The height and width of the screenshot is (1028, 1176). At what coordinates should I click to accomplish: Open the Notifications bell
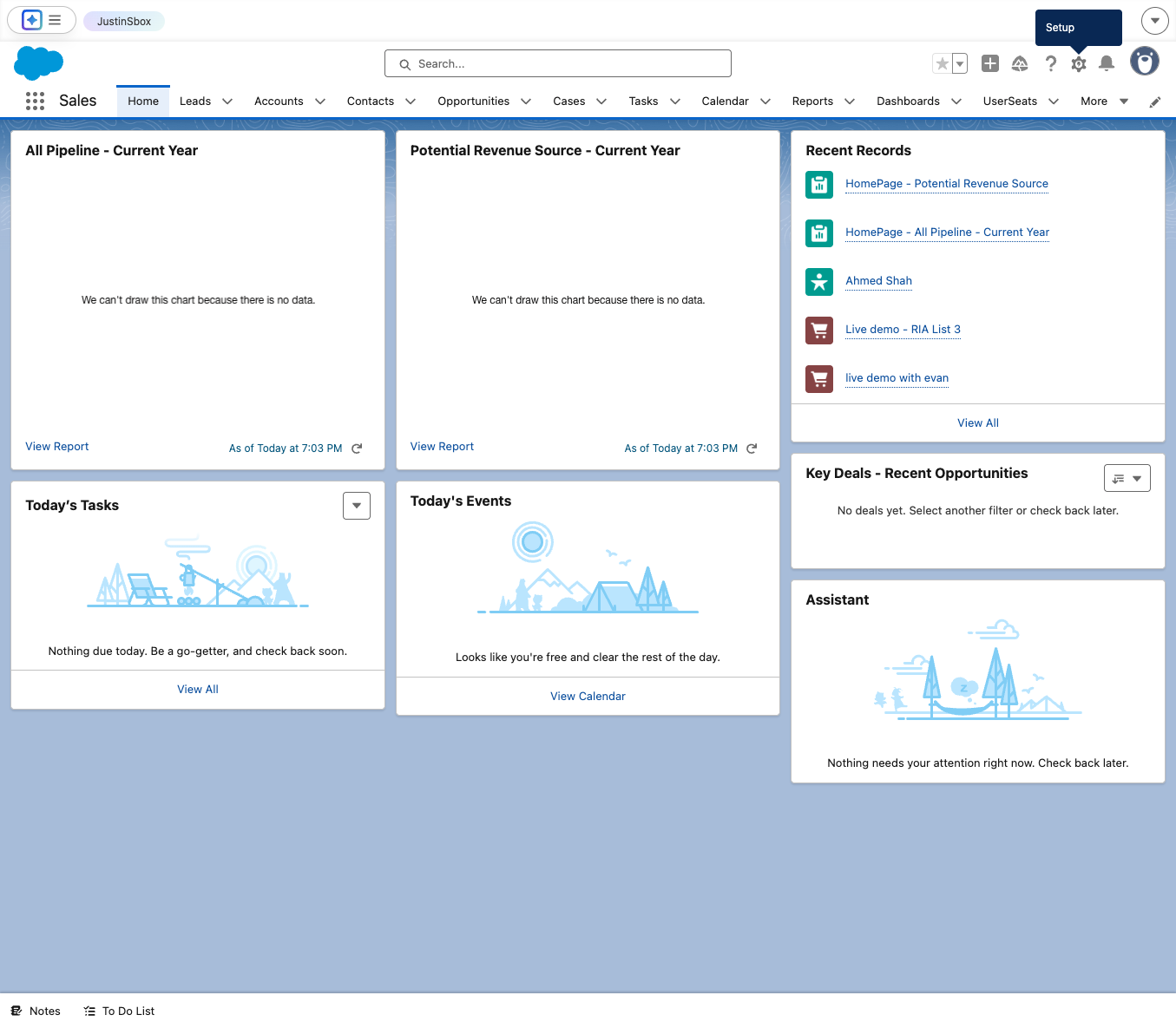click(1107, 63)
